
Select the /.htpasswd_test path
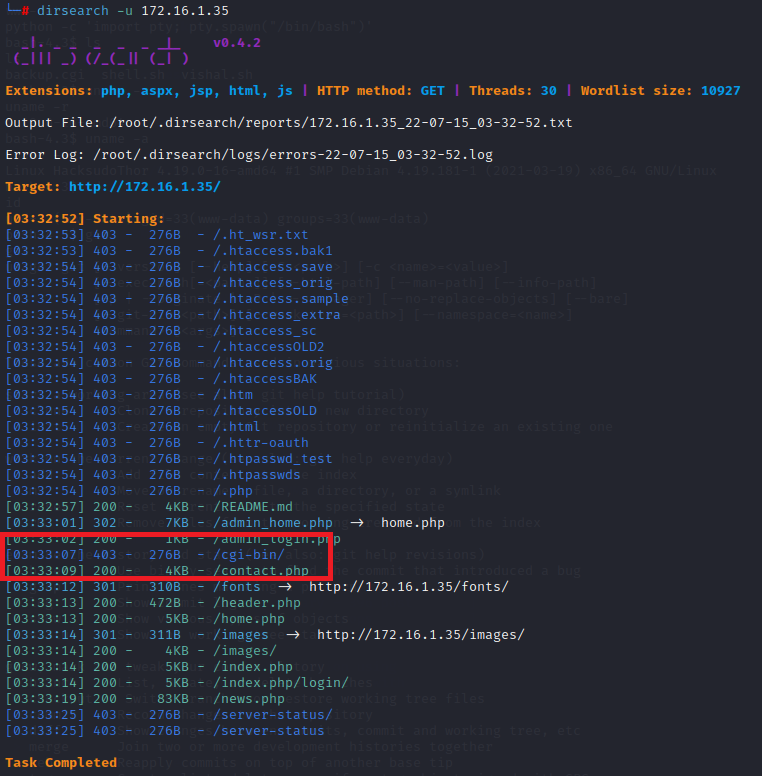tap(273, 459)
